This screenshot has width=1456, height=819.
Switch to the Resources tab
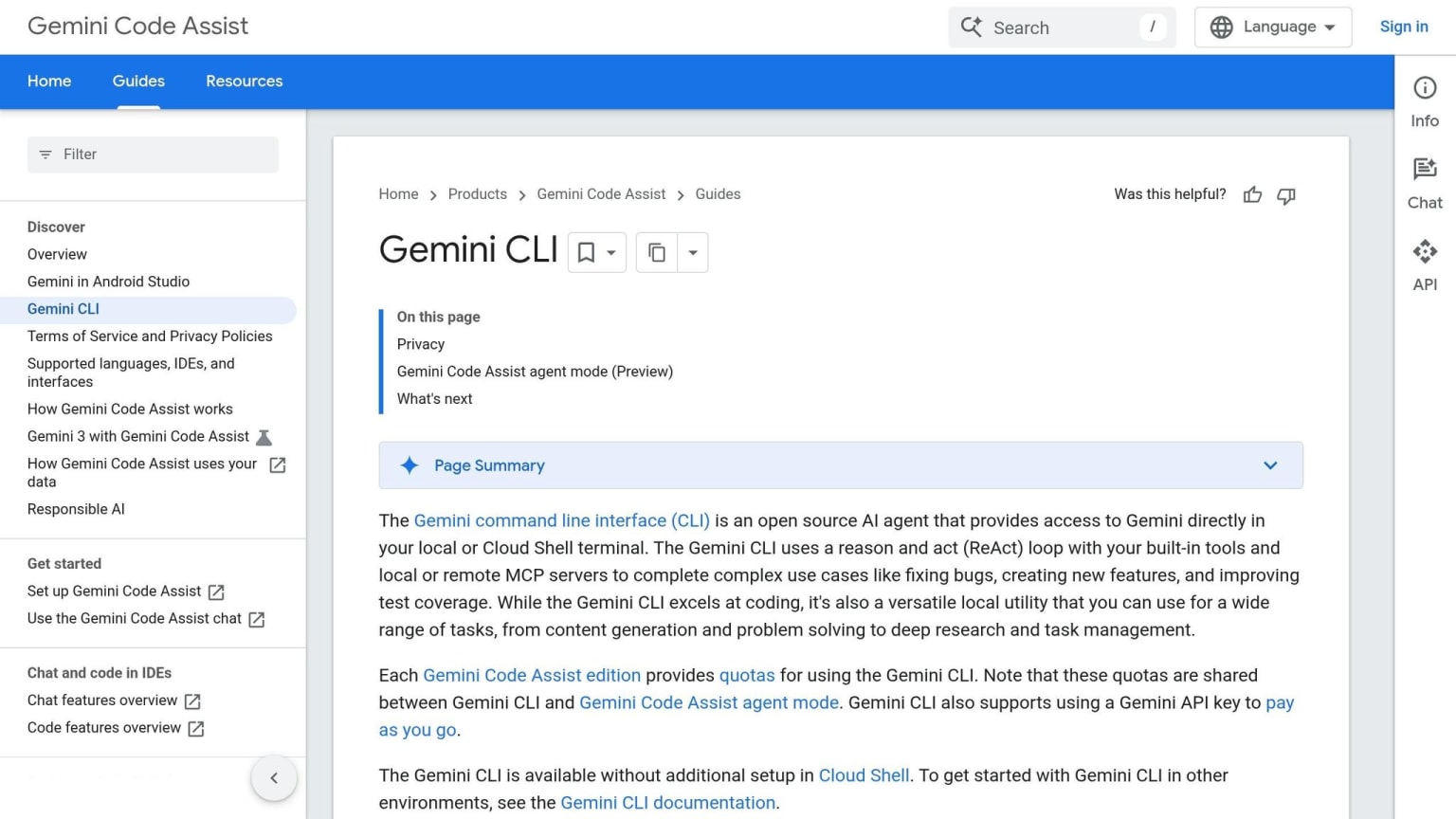pyautogui.click(x=245, y=82)
